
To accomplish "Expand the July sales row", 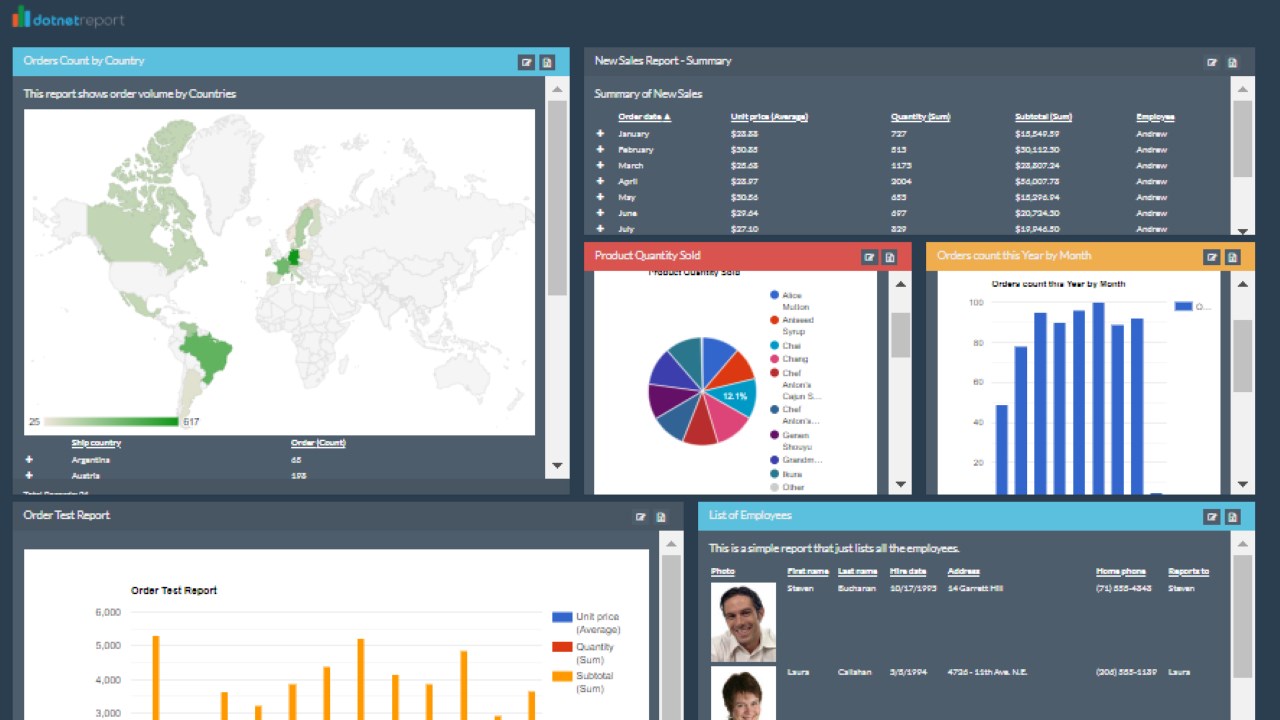I will pyautogui.click(x=600, y=229).
